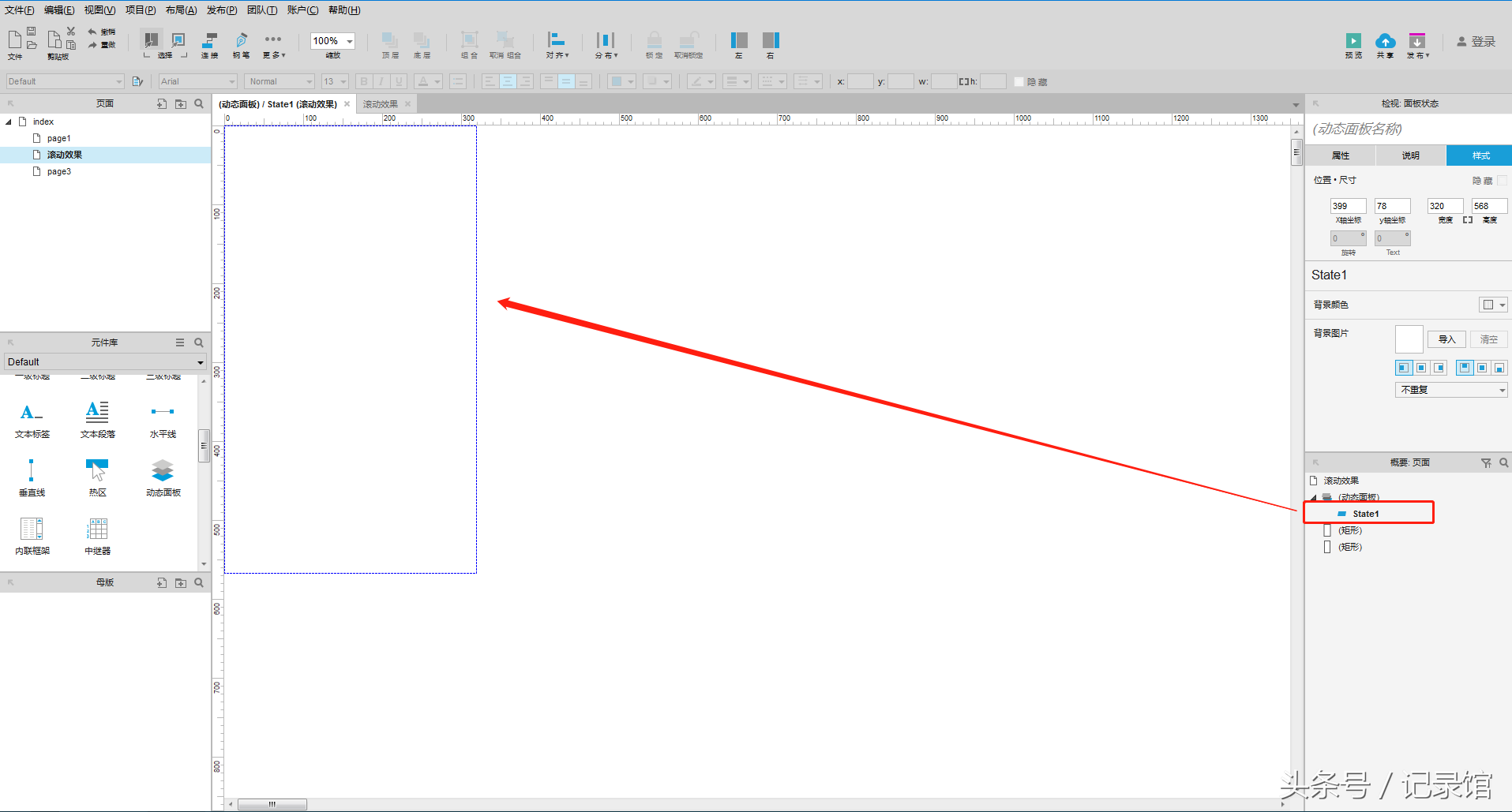Open the 背景颜色 color picker

(x=1493, y=305)
